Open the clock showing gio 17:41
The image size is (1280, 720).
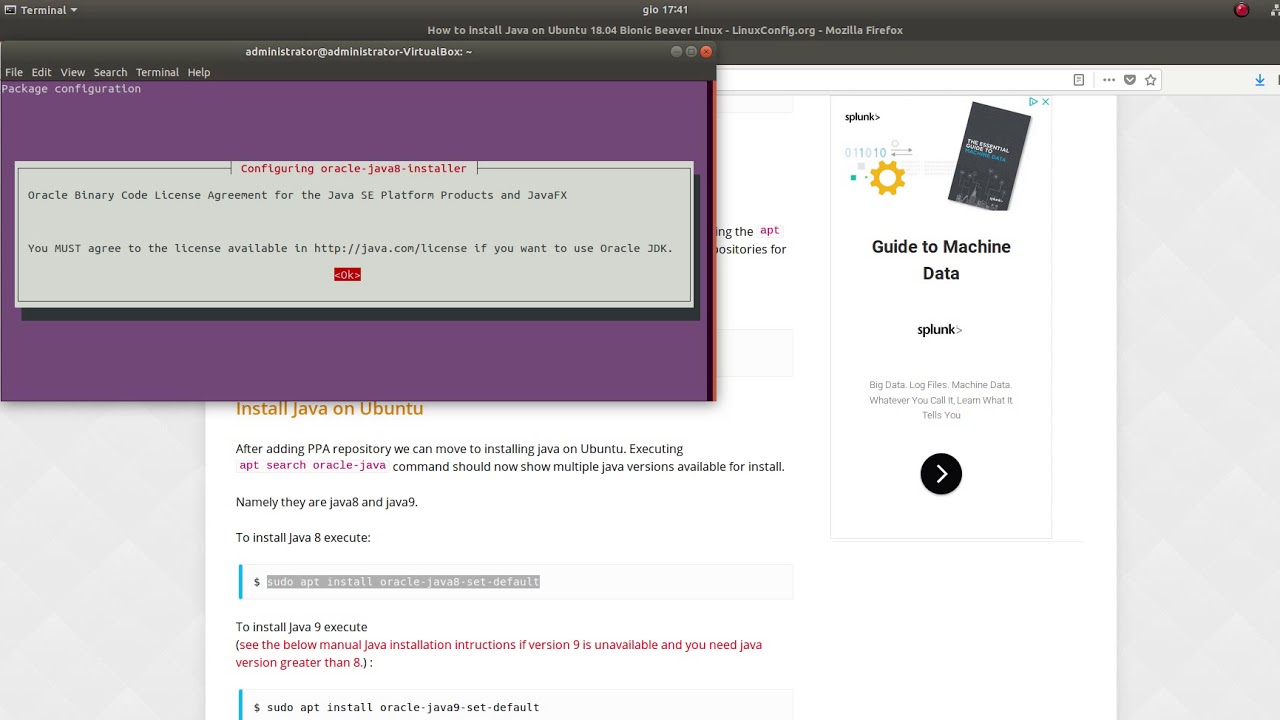pyautogui.click(x=664, y=10)
